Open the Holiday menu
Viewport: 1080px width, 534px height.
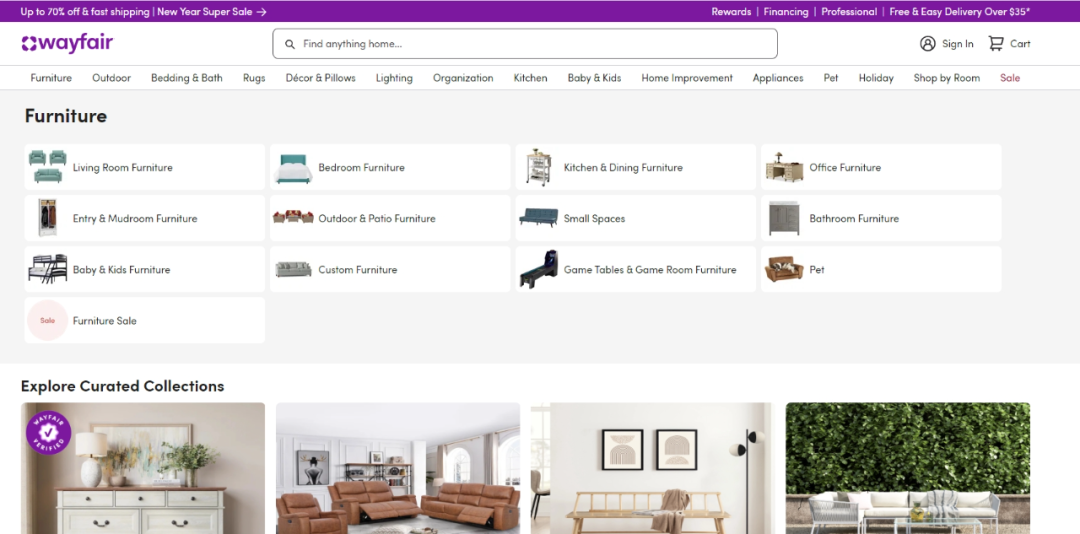click(x=876, y=78)
